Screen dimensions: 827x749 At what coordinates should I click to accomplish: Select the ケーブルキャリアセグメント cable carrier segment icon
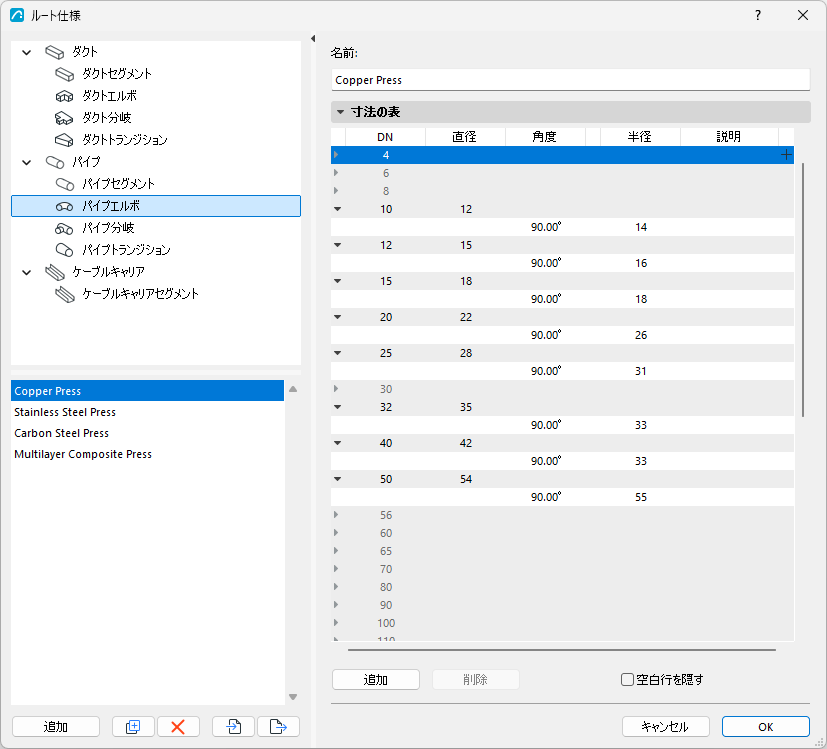tap(65, 294)
